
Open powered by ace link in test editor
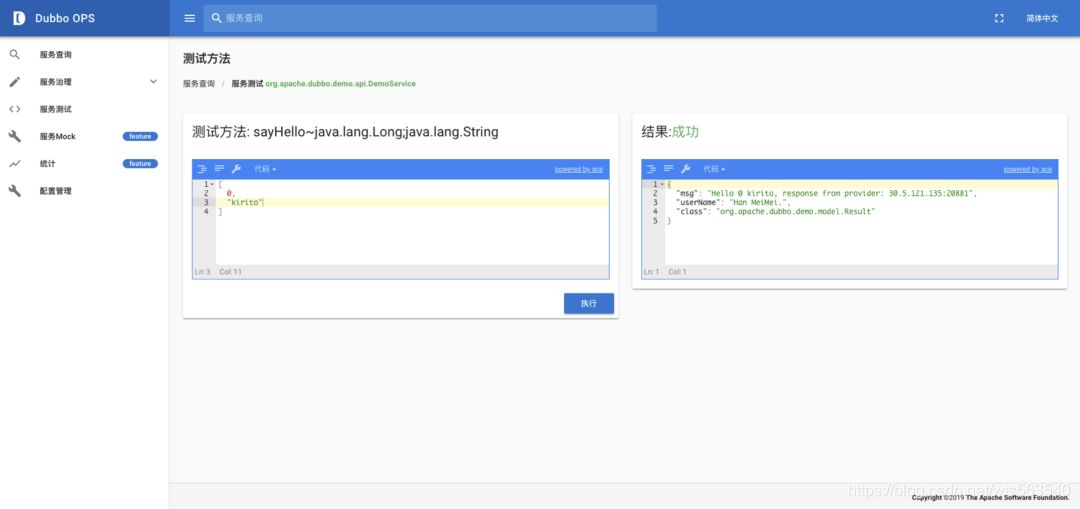(579, 169)
